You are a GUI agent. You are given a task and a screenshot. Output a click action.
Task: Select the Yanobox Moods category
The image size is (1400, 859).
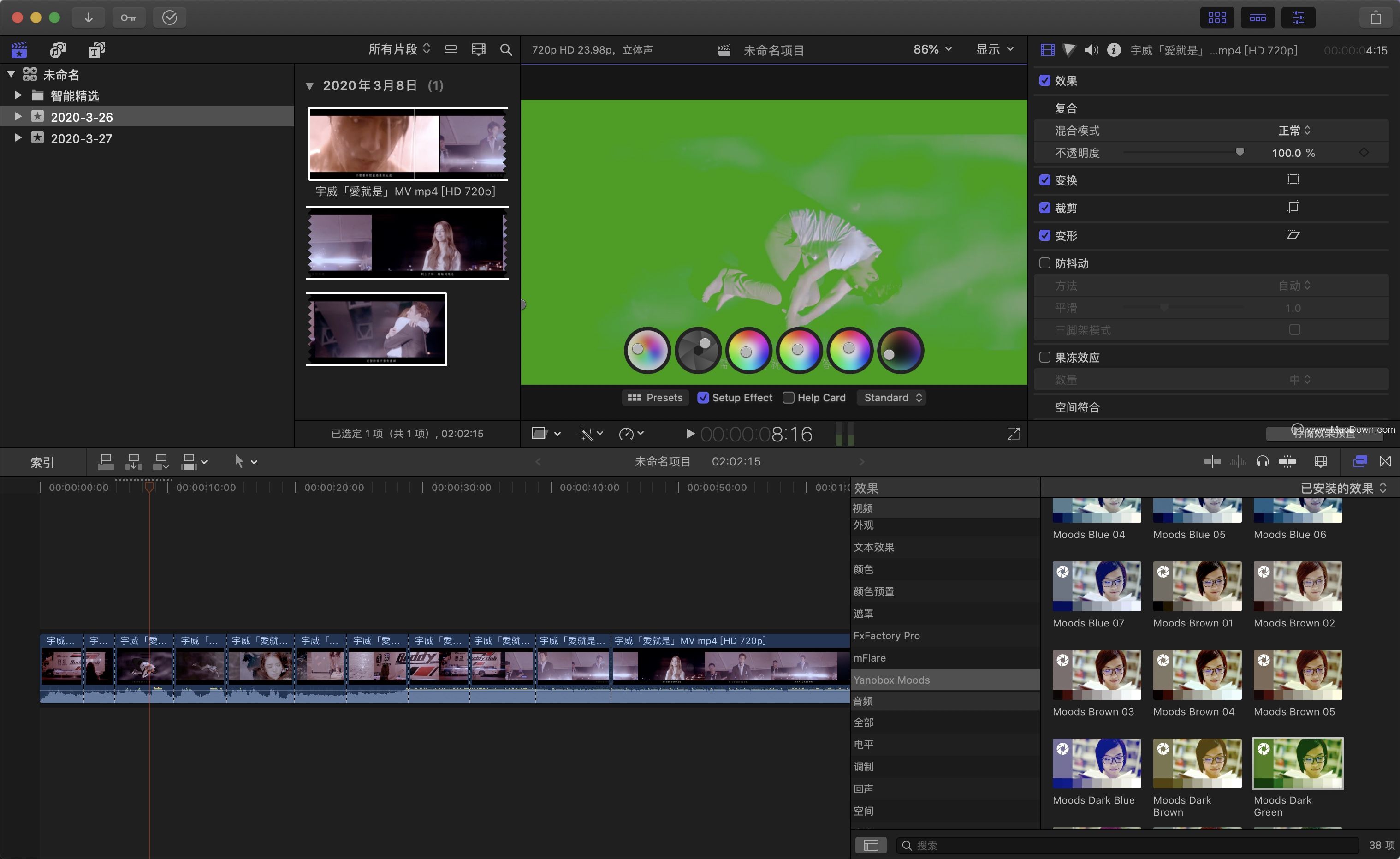[945, 680]
